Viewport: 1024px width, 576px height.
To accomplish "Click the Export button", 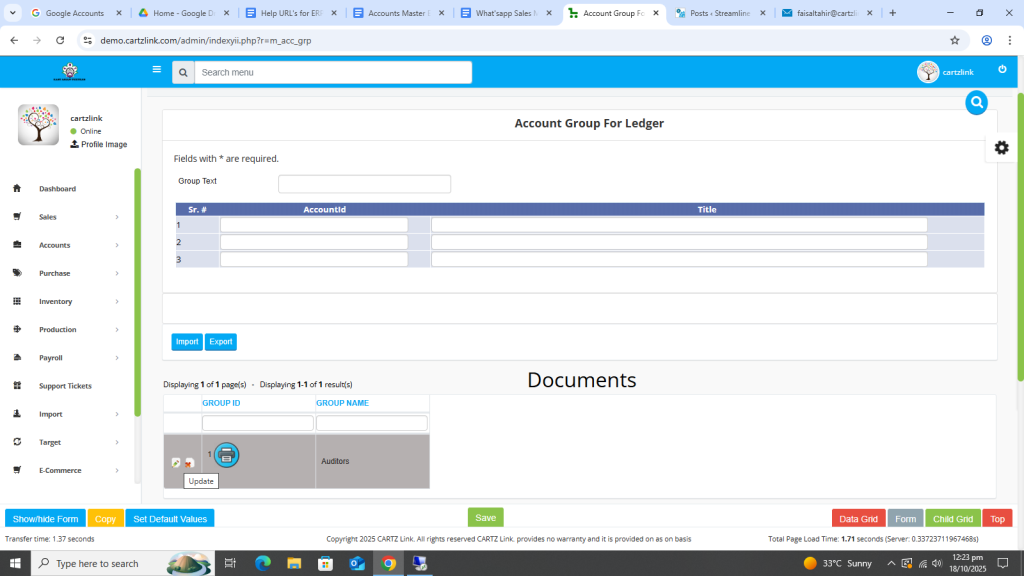I will tap(221, 342).
